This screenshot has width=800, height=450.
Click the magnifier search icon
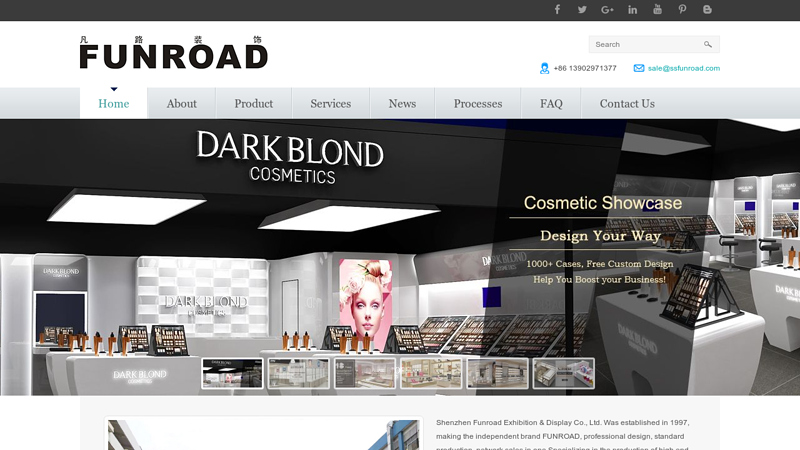coord(708,45)
